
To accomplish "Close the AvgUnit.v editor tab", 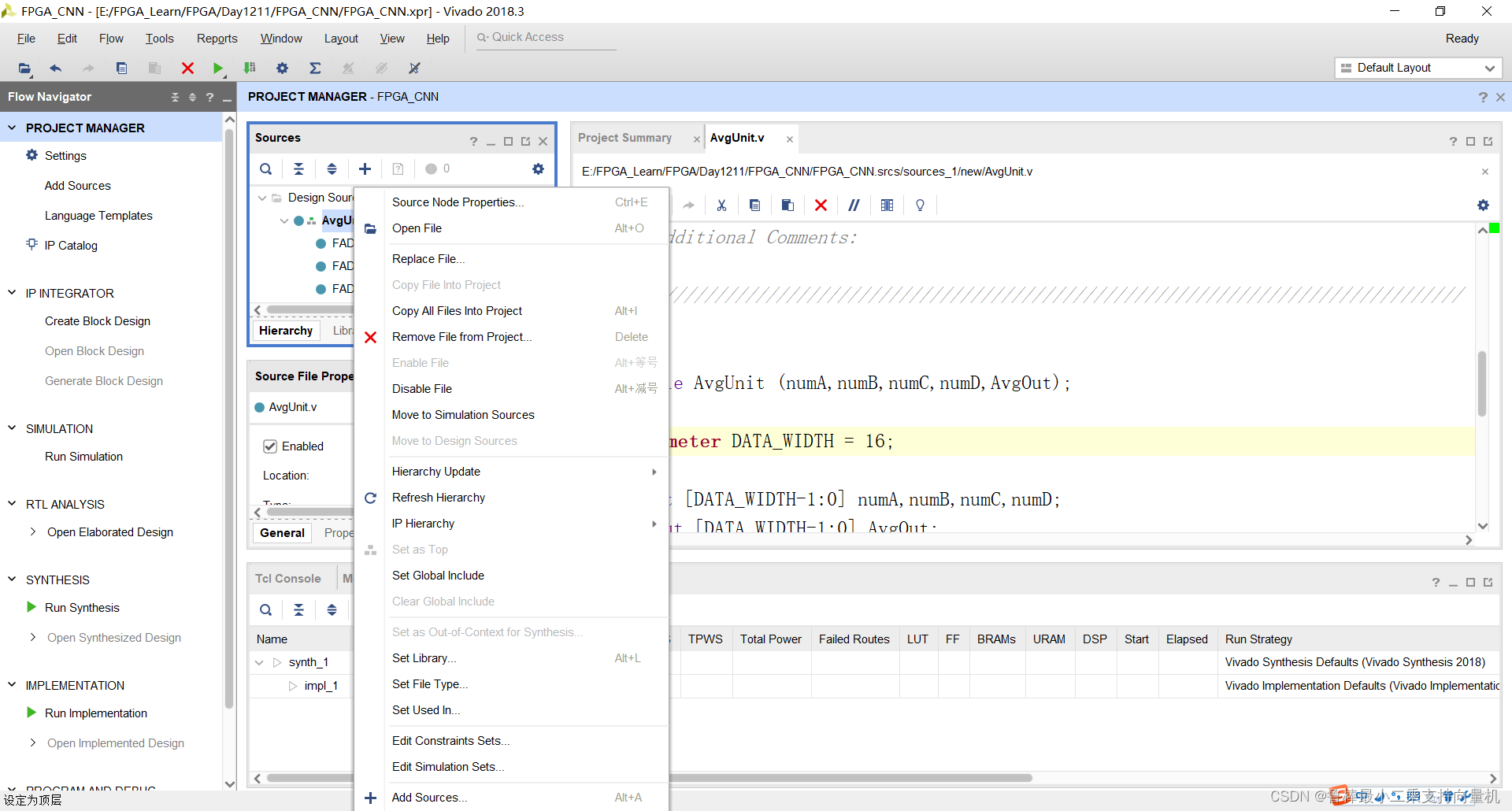I will click(x=789, y=139).
